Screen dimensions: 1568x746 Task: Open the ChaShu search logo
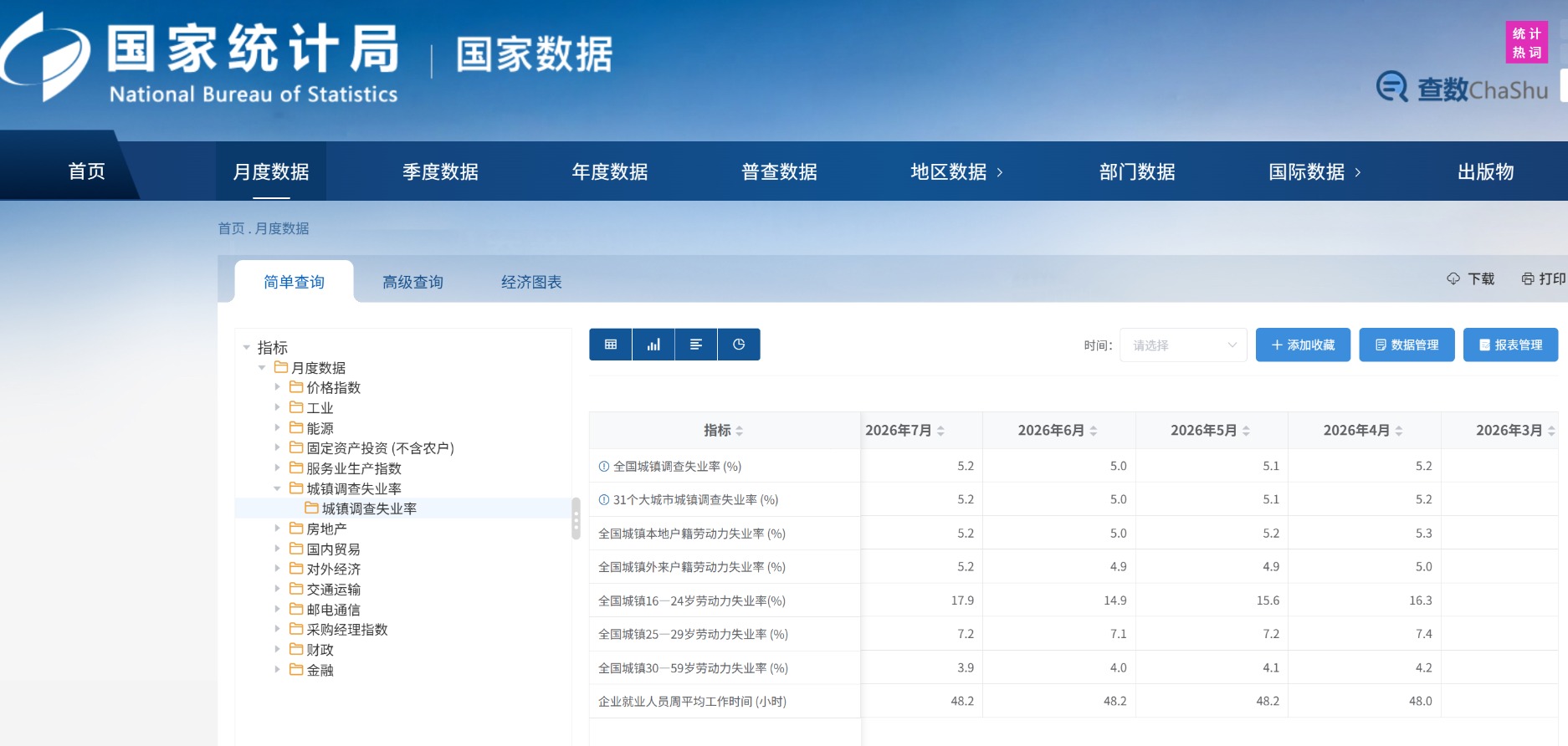(x=1463, y=88)
